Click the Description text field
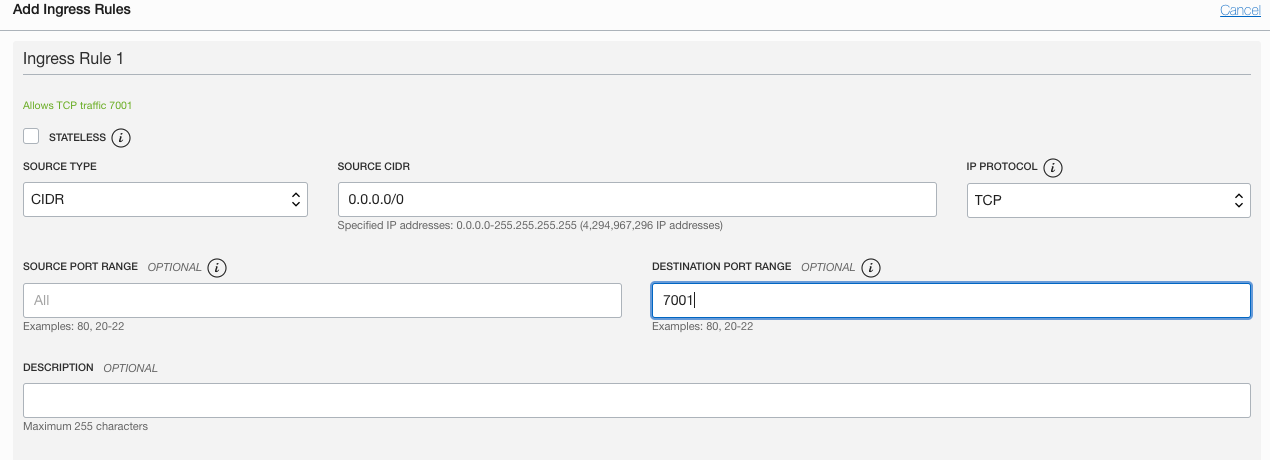The height and width of the screenshot is (460, 1270). coord(637,400)
